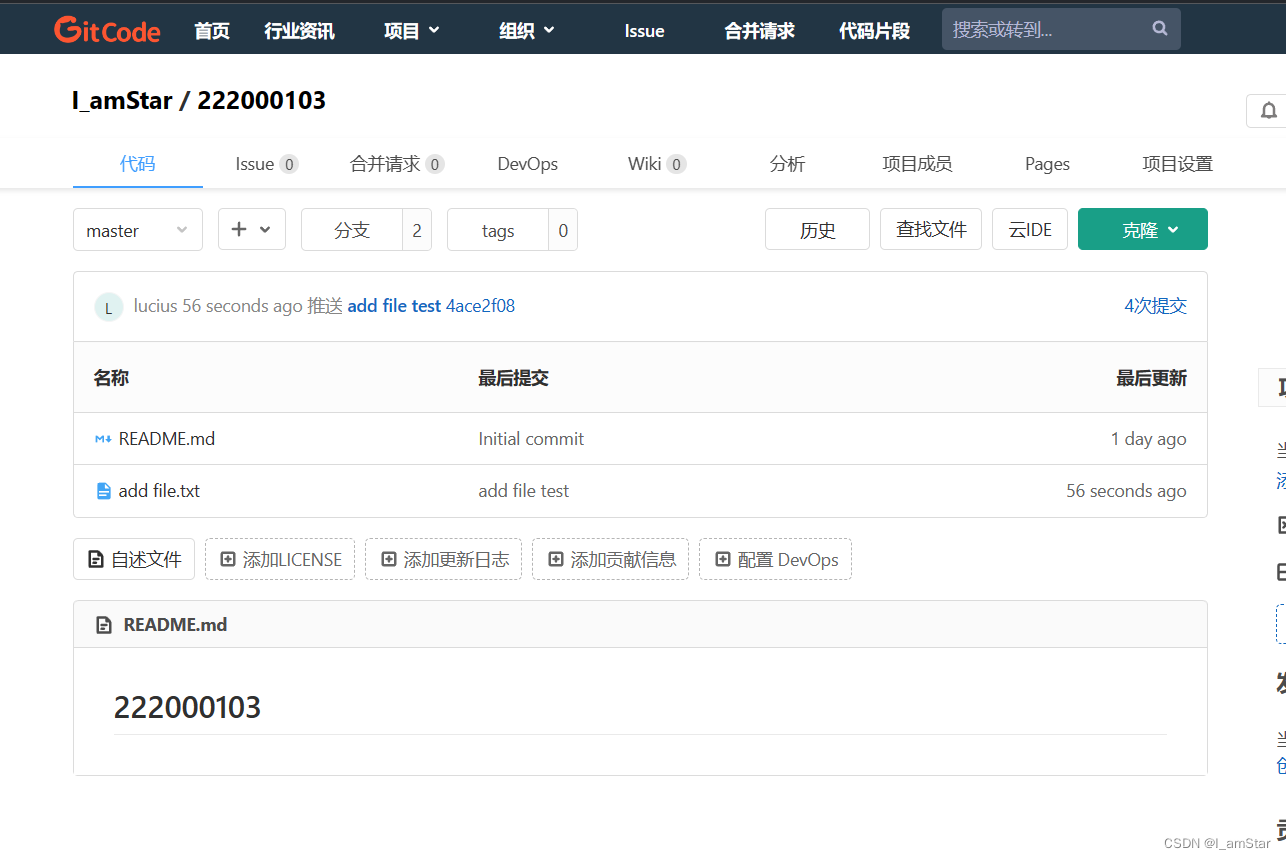Click the I_amStar owner link in the title
The height and width of the screenshot is (859, 1286).
(x=122, y=100)
